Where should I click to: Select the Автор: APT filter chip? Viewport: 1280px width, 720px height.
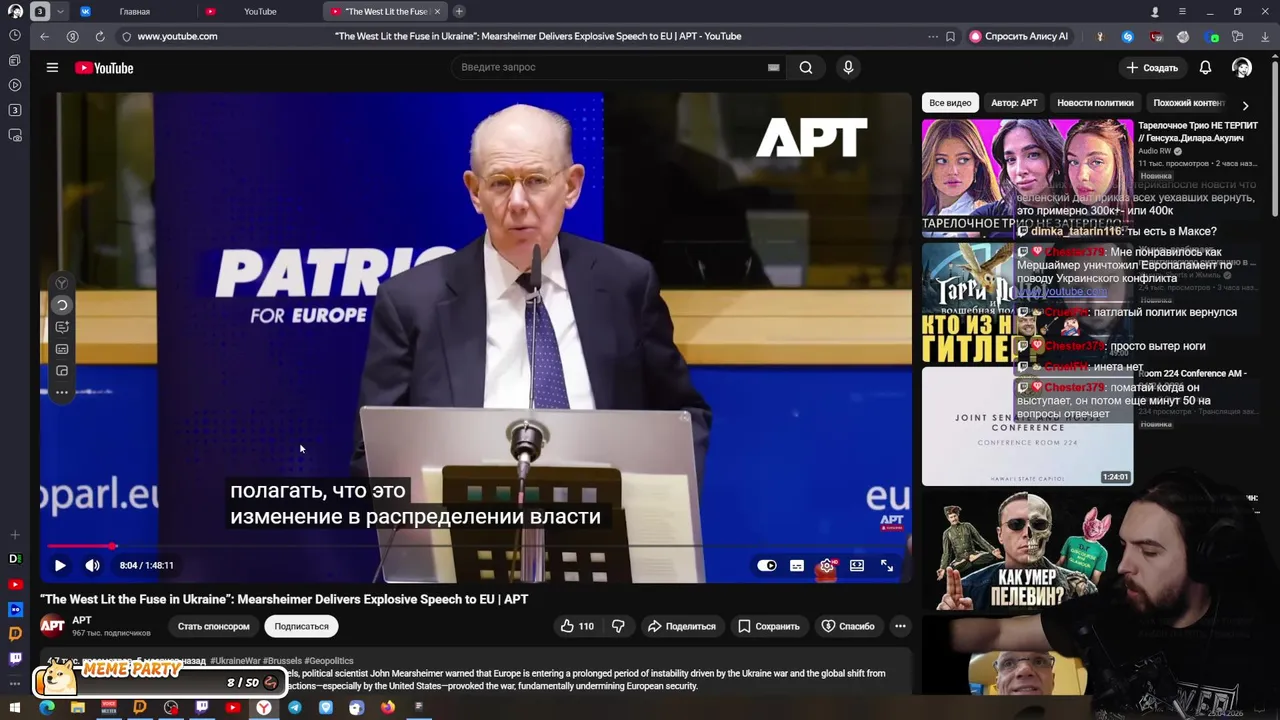[1014, 103]
